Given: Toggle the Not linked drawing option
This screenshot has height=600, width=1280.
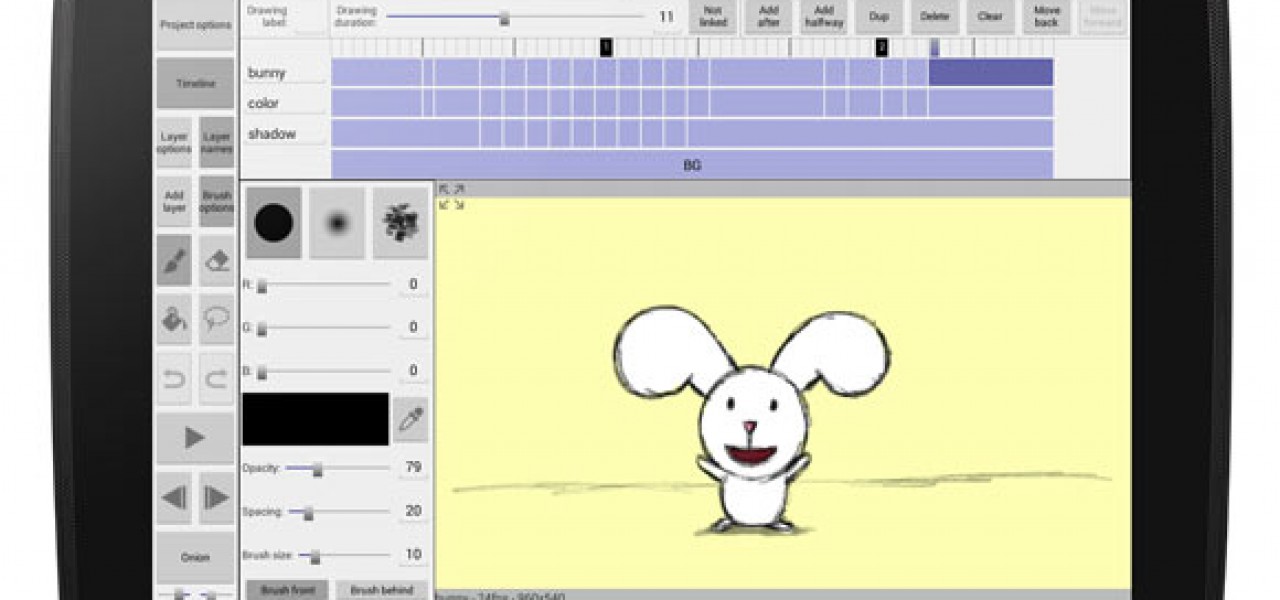Looking at the screenshot, I should tap(713, 17).
